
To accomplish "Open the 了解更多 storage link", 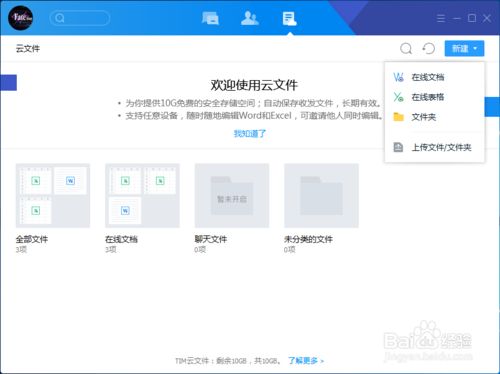I will click(306, 361).
